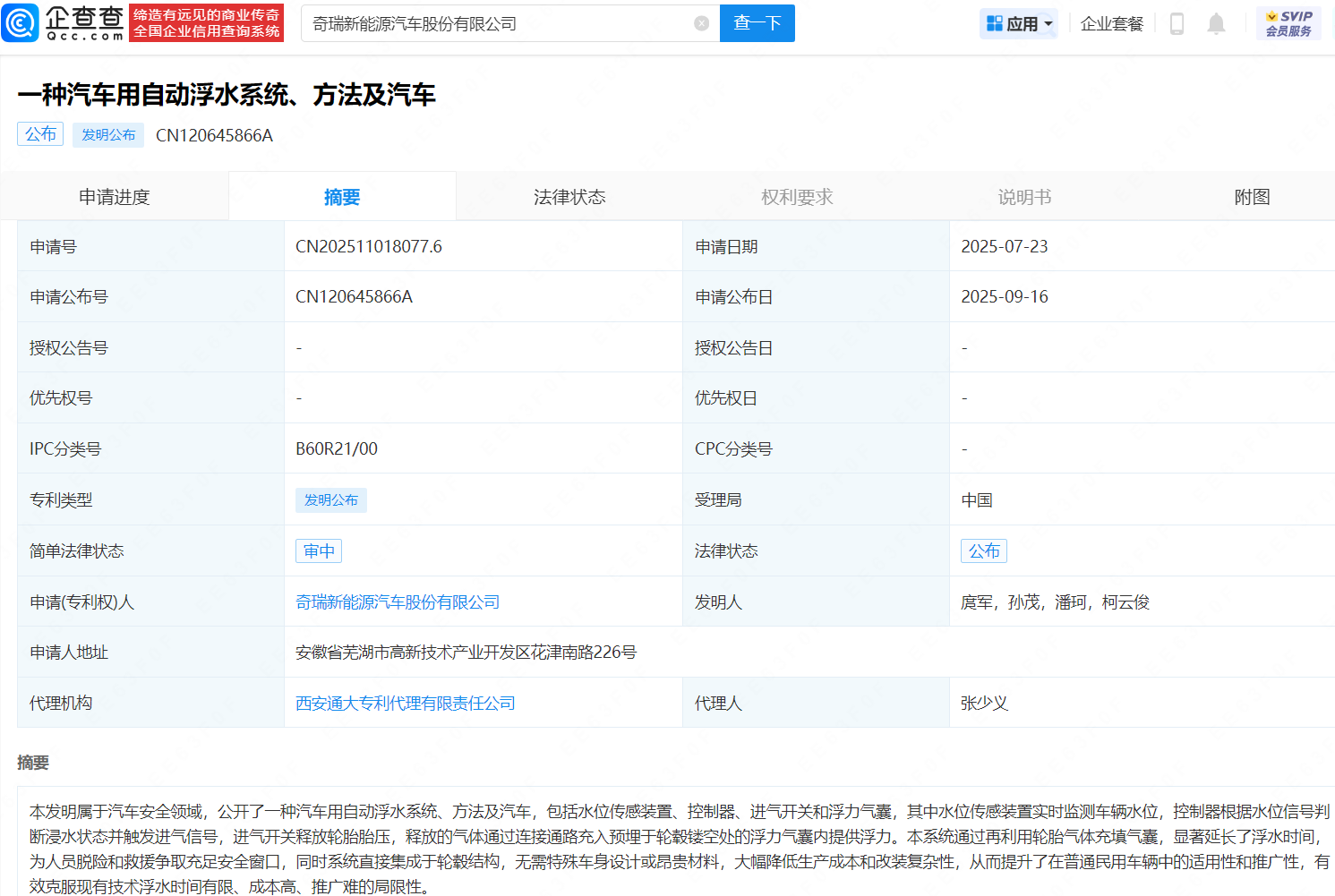Select application number CN202511018077.6

(x=369, y=247)
